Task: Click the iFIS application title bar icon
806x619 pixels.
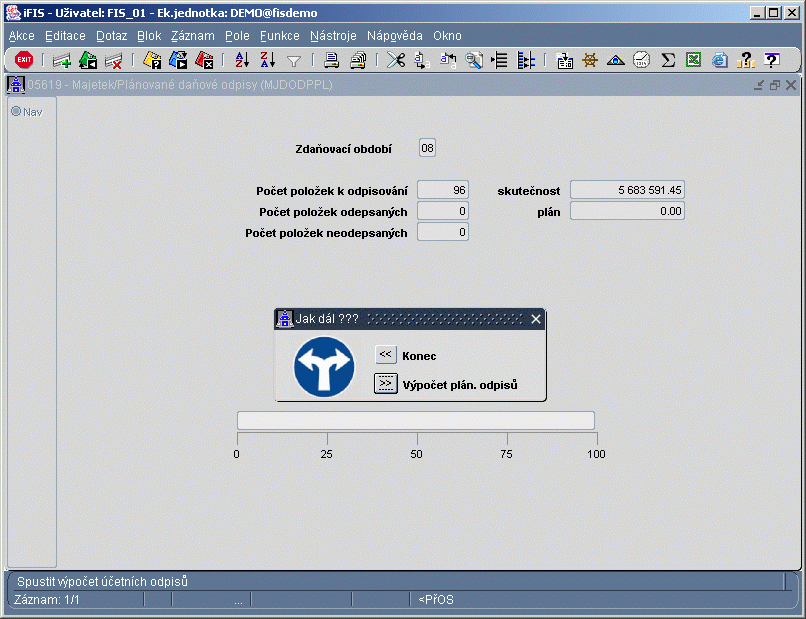Action: tap(13, 12)
